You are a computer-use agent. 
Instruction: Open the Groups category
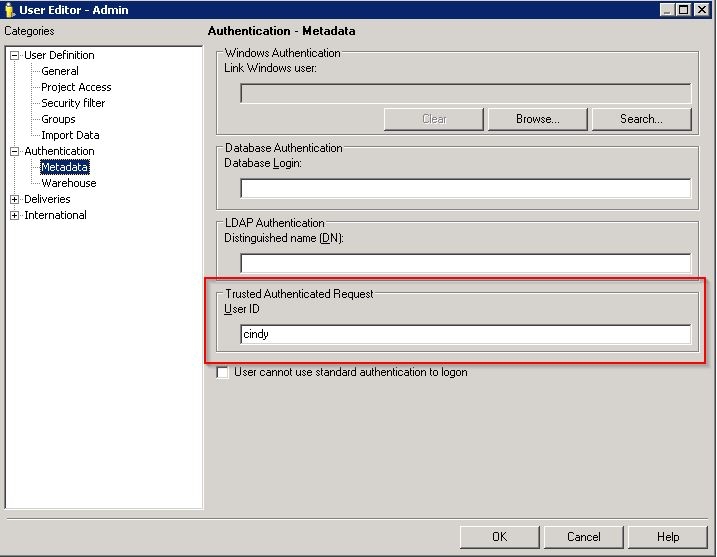point(58,119)
